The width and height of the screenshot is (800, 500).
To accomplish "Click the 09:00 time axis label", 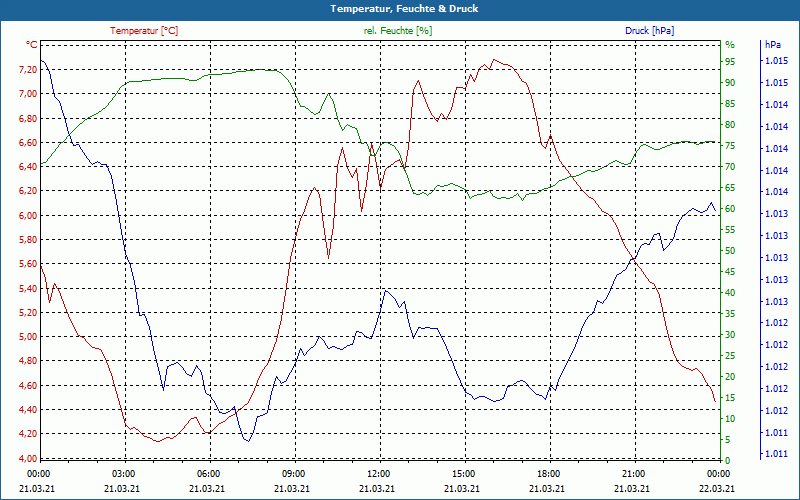I will click(293, 473).
